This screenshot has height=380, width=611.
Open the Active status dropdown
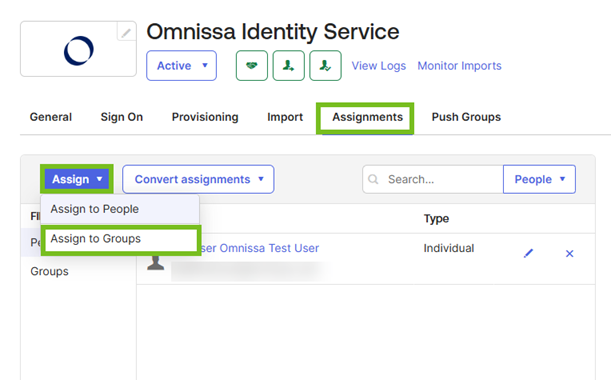coord(181,65)
